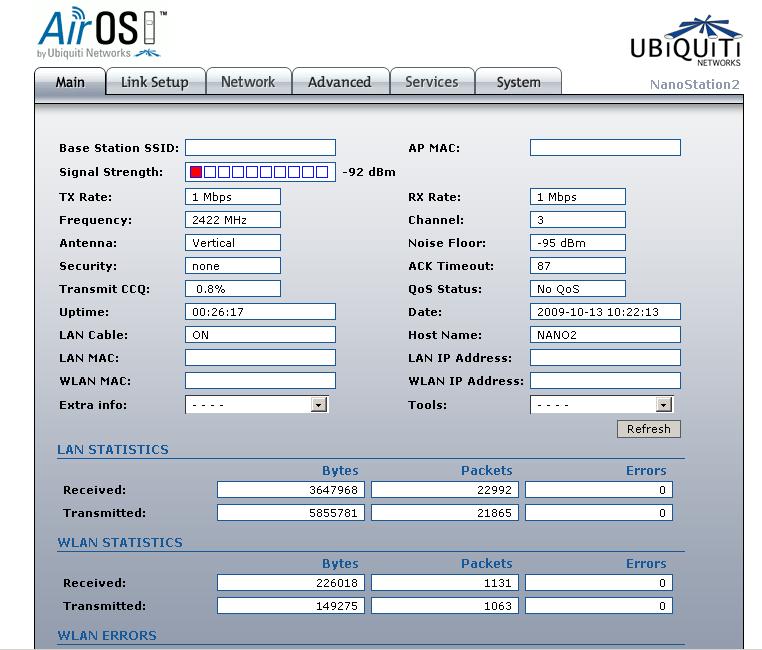Click the WLAN MAC field

[x=260, y=381]
